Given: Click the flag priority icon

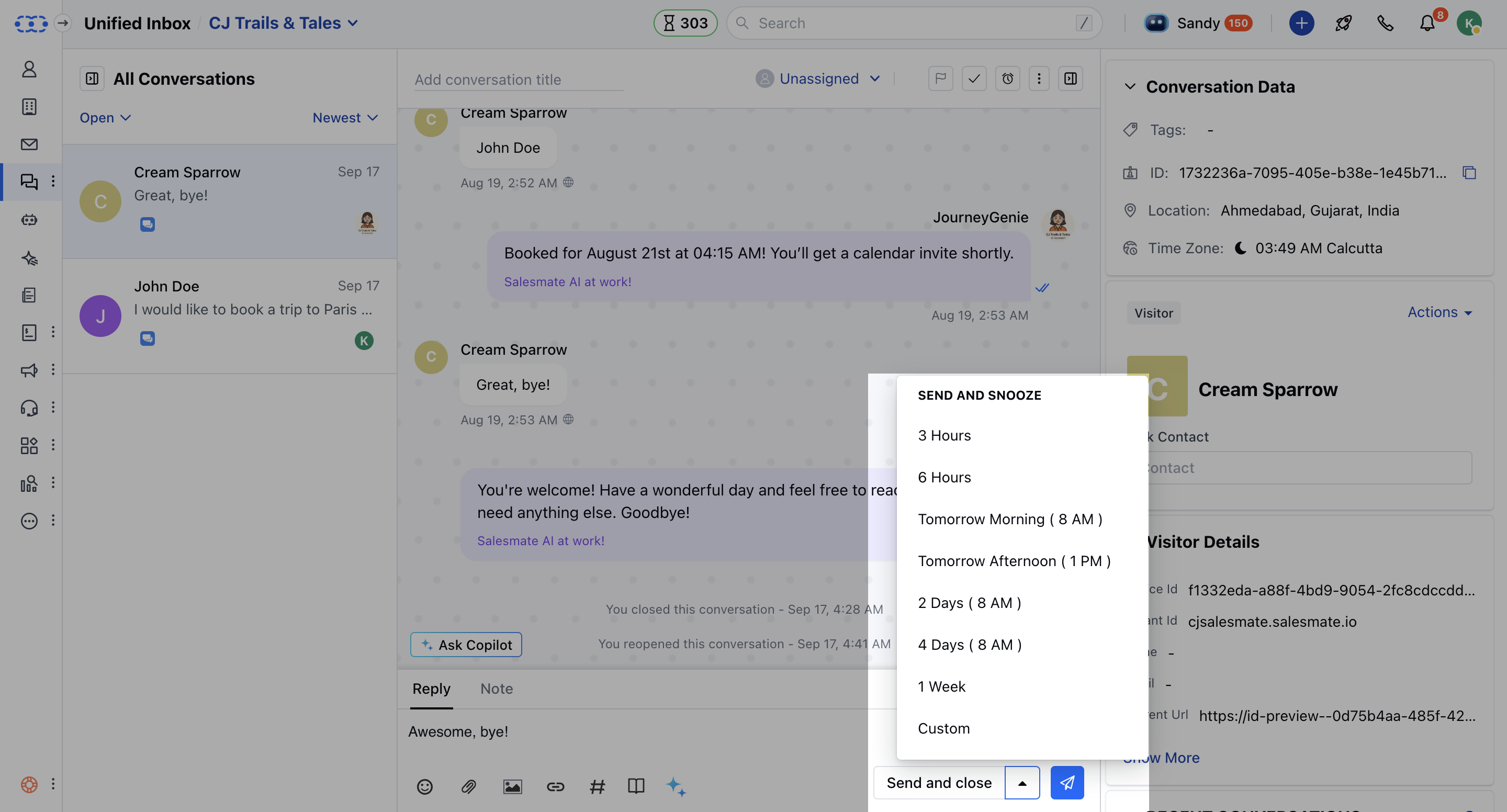Looking at the screenshot, I should click(940, 78).
